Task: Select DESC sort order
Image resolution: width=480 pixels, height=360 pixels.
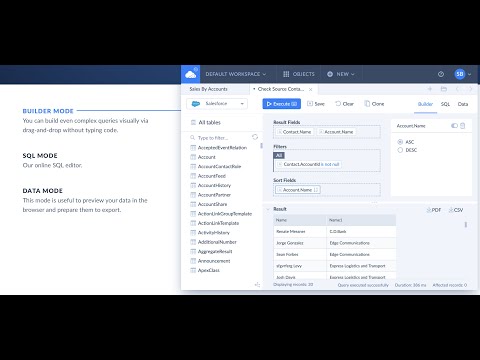Action: [407, 150]
